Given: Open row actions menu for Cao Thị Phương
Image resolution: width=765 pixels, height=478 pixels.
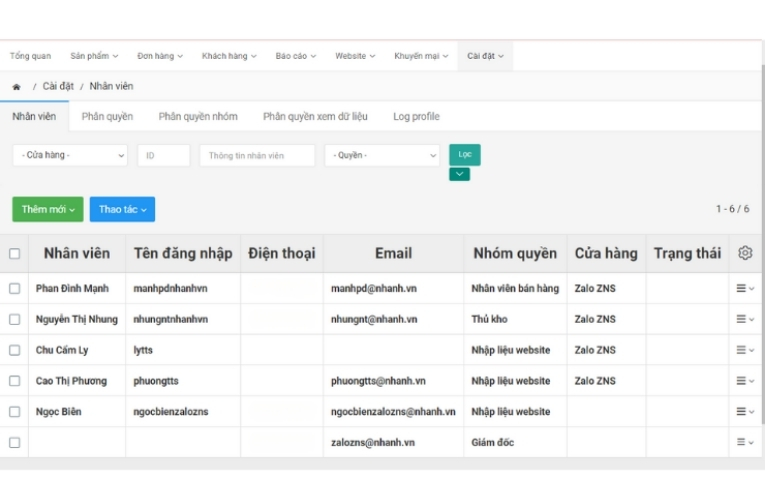Looking at the screenshot, I should (x=745, y=381).
